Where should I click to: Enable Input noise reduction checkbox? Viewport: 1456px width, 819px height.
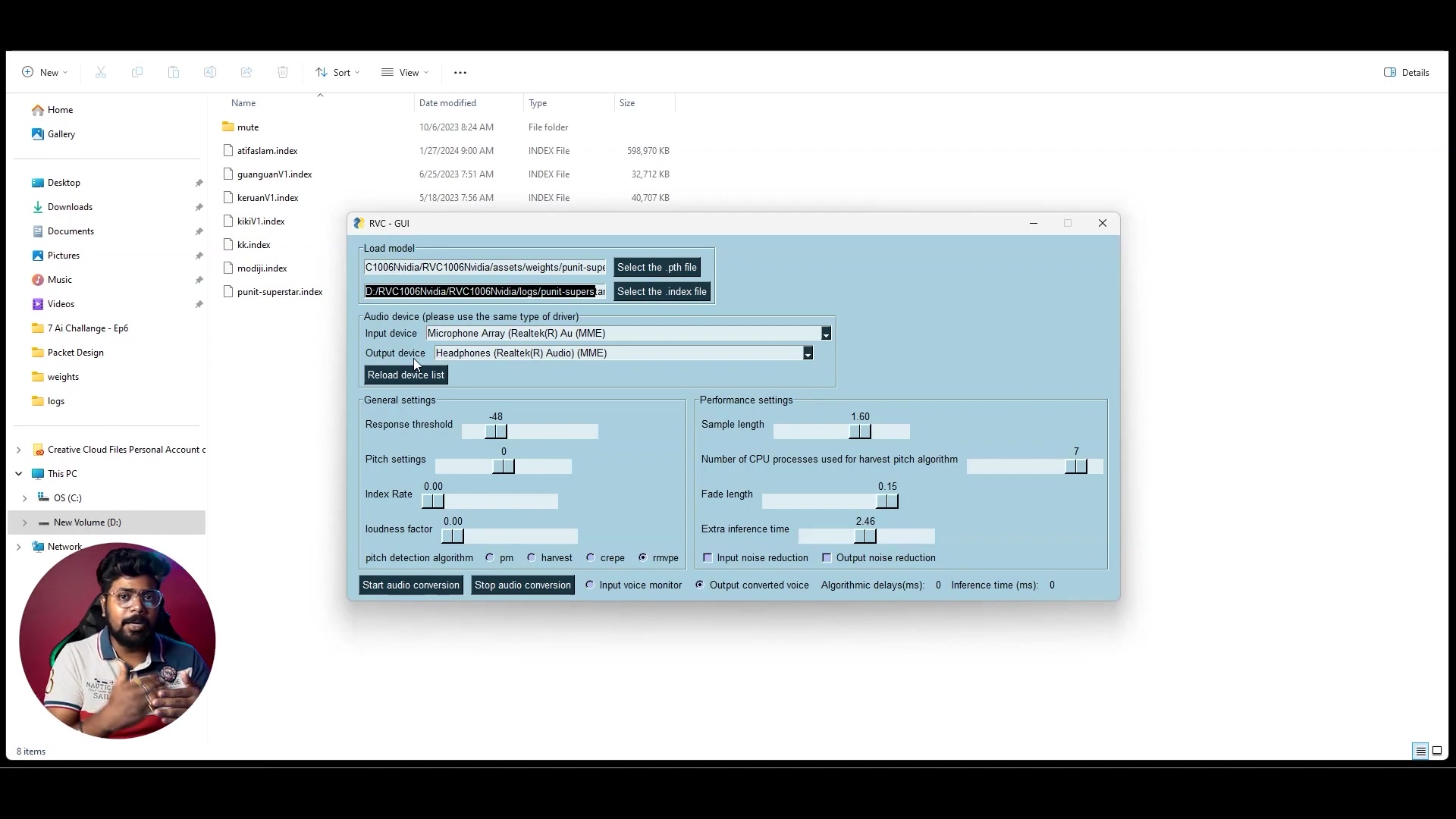tap(708, 558)
